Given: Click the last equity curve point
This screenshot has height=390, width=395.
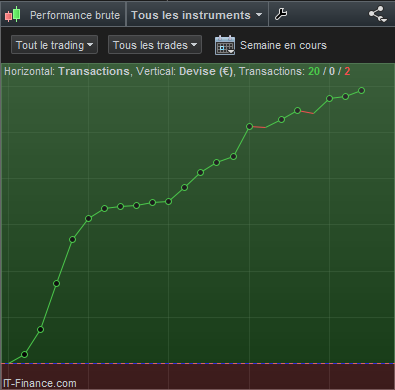Looking at the screenshot, I should (362, 90).
